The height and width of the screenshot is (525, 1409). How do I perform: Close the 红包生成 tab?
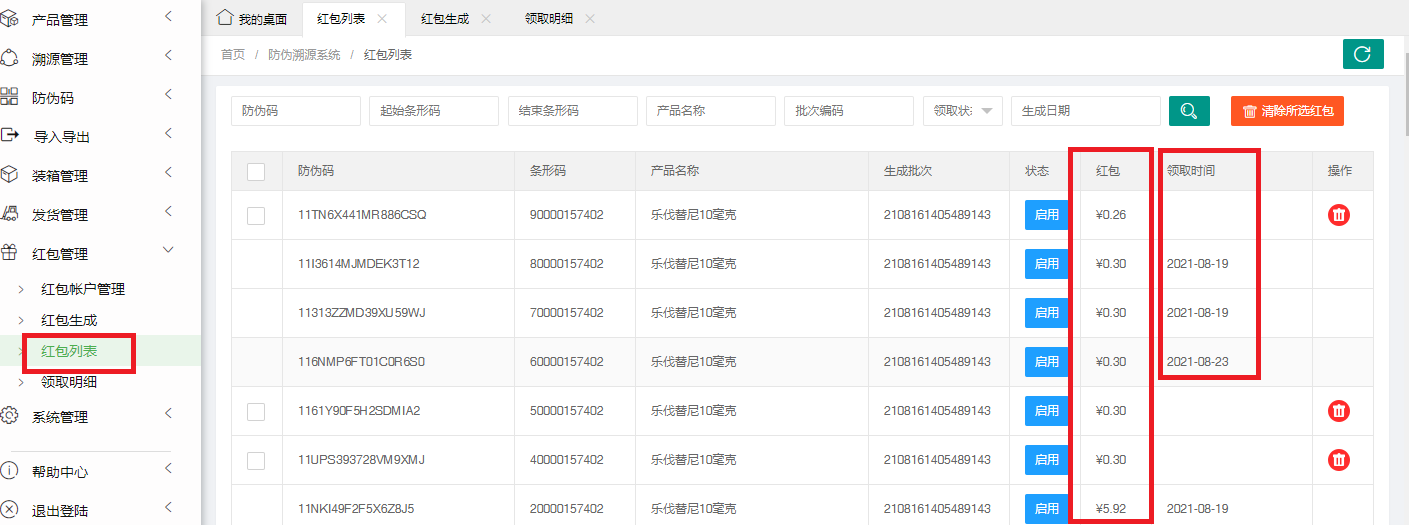pyautogui.click(x=486, y=19)
